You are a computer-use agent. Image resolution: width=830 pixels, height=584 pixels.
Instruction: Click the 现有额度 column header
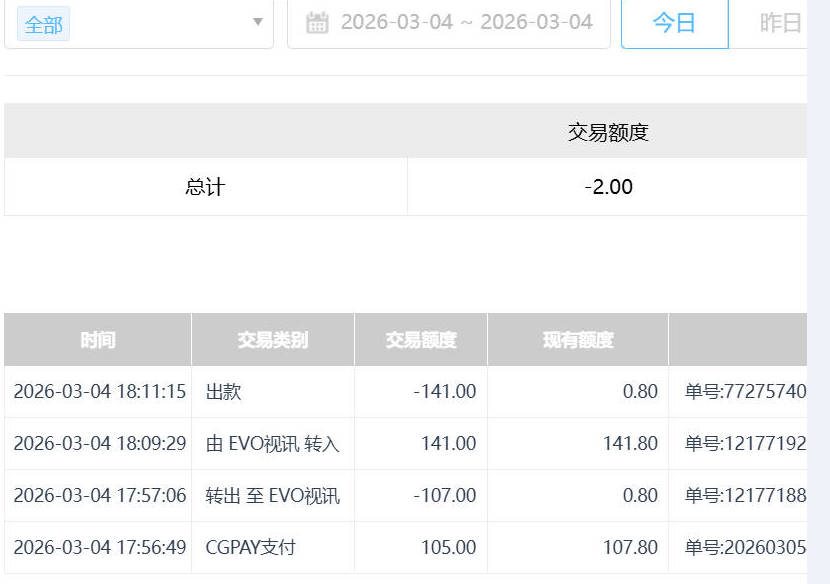(578, 340)
